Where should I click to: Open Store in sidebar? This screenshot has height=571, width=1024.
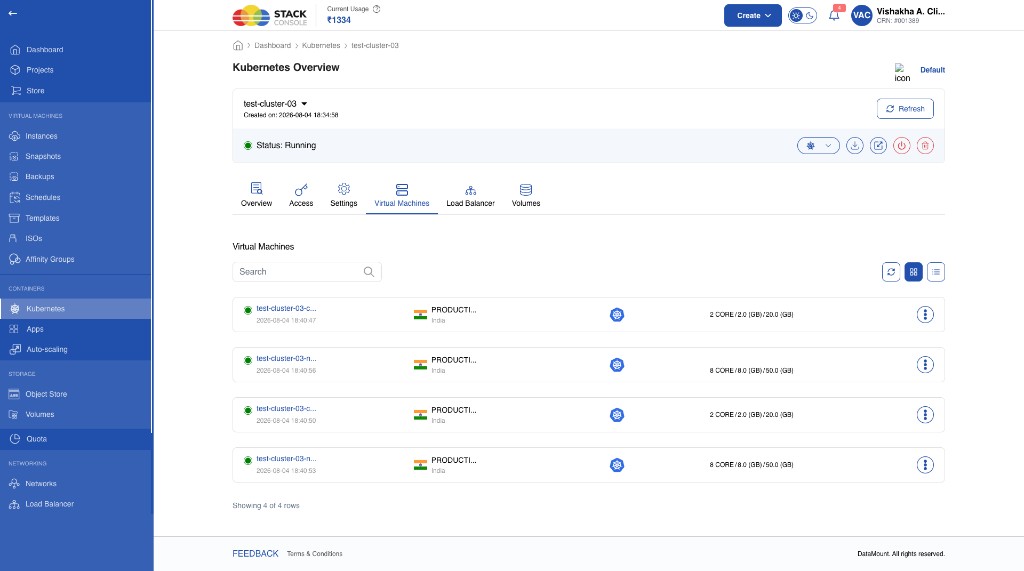(35, 91)
